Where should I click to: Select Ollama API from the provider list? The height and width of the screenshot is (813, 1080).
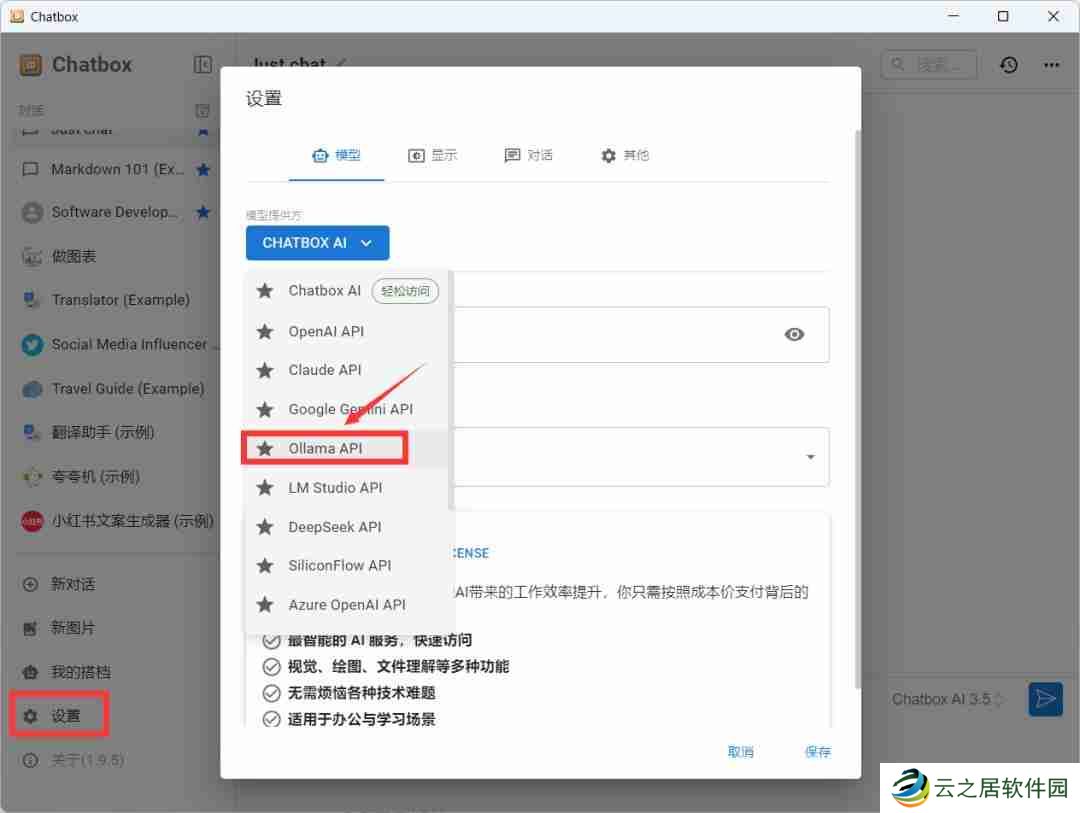coord(324,447)
